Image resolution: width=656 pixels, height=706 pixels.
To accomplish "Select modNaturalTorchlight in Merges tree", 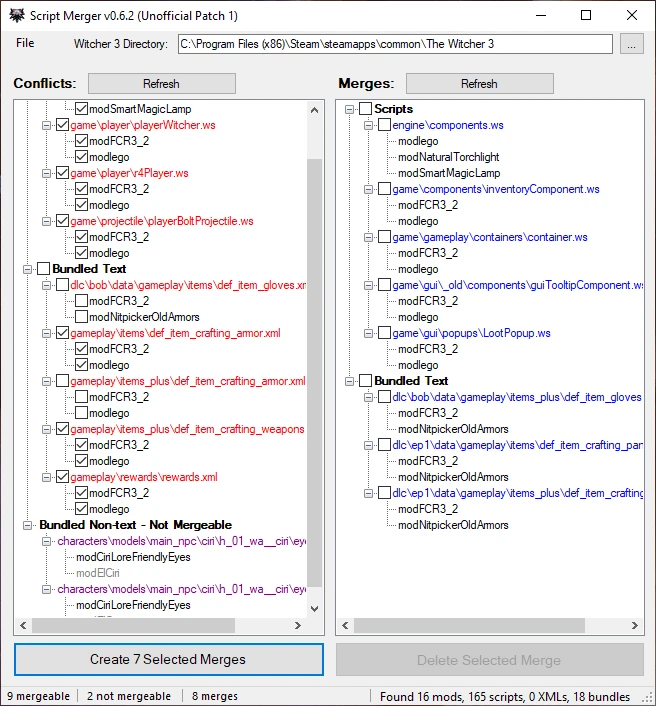I will point(448,157).
